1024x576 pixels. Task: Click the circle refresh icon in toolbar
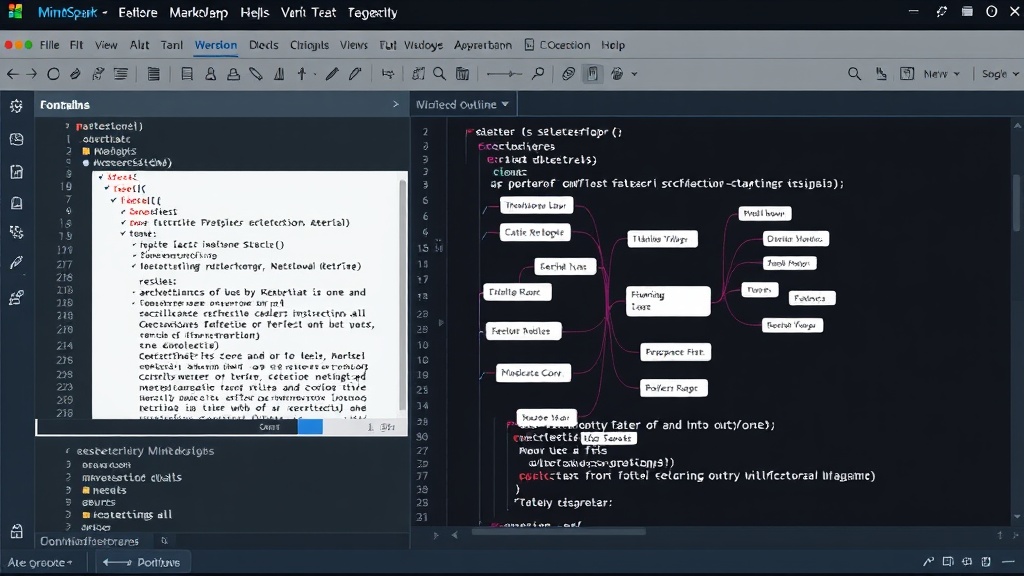point(54,74)
